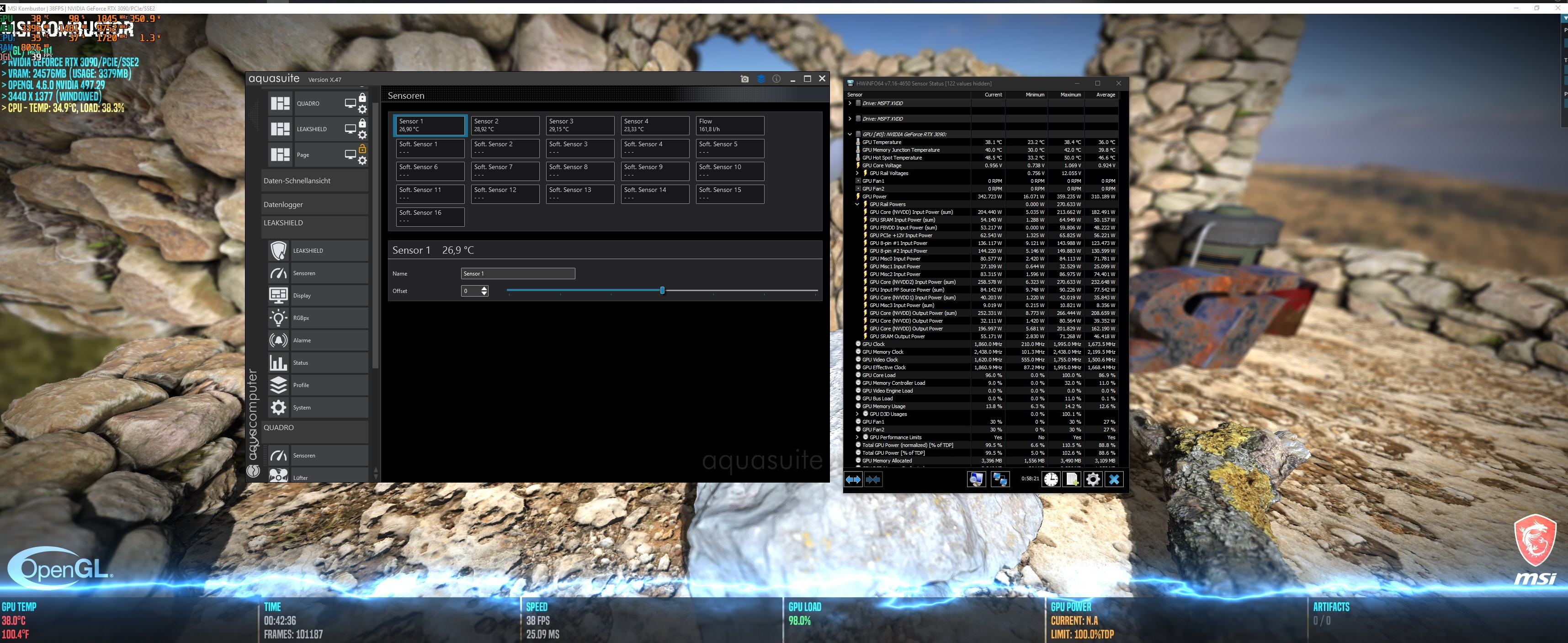Screen dimensions: 1568x643
Task: Click HWiNFO blue X close-sensors button
Action: click(1114, 479)
